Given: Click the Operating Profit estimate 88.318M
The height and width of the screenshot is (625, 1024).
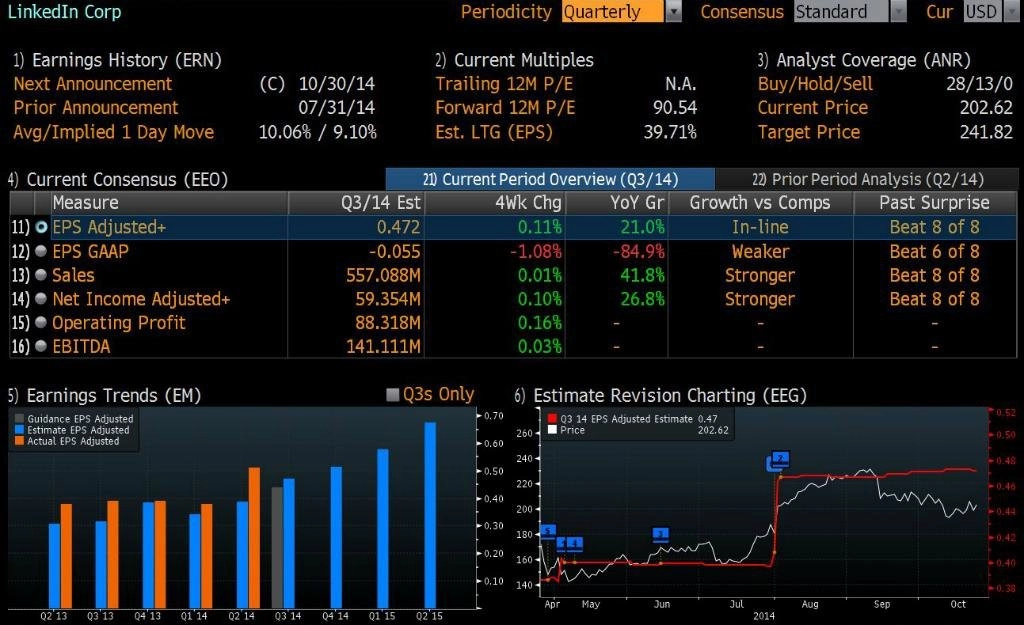Looking at the screenshot, I should 388,323.
